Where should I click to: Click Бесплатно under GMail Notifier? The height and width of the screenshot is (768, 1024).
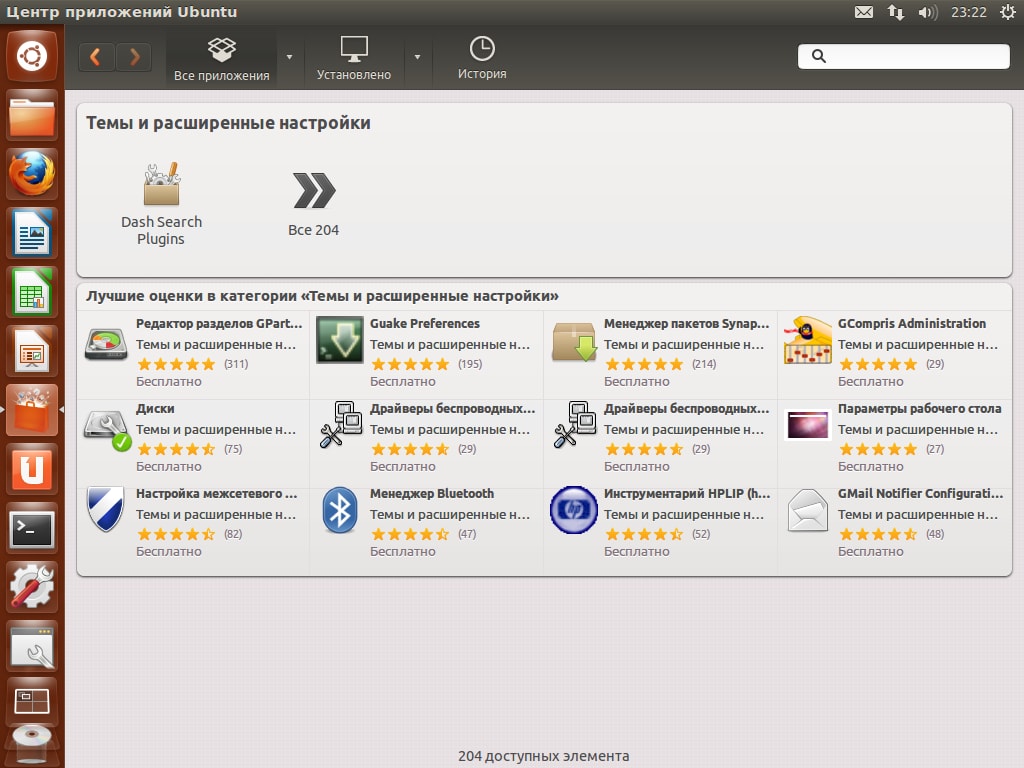[x=871, y=551]
